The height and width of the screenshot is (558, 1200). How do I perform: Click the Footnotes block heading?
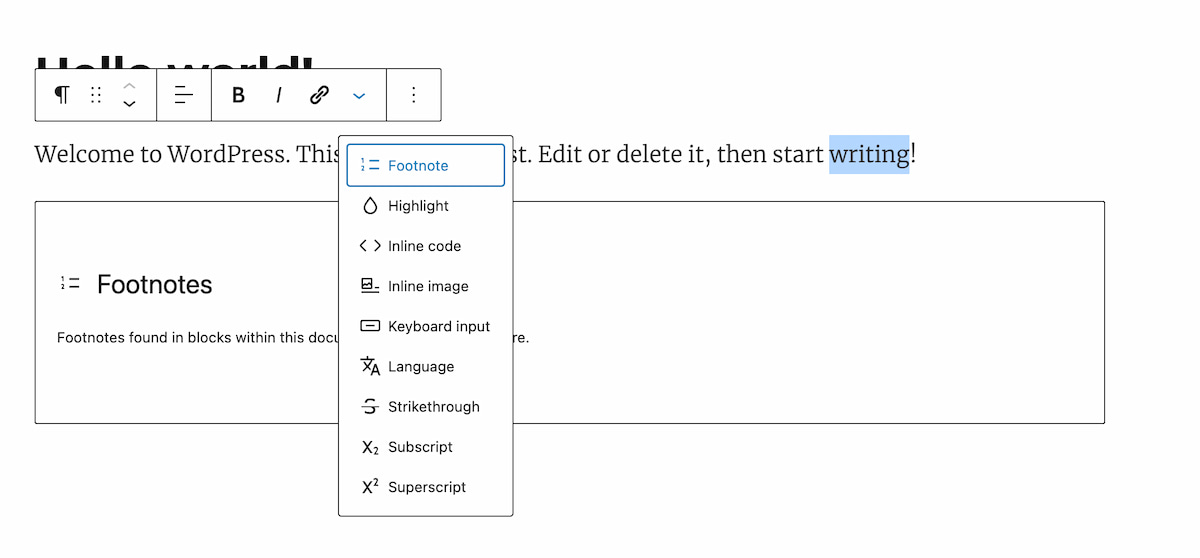click(154, 285)
